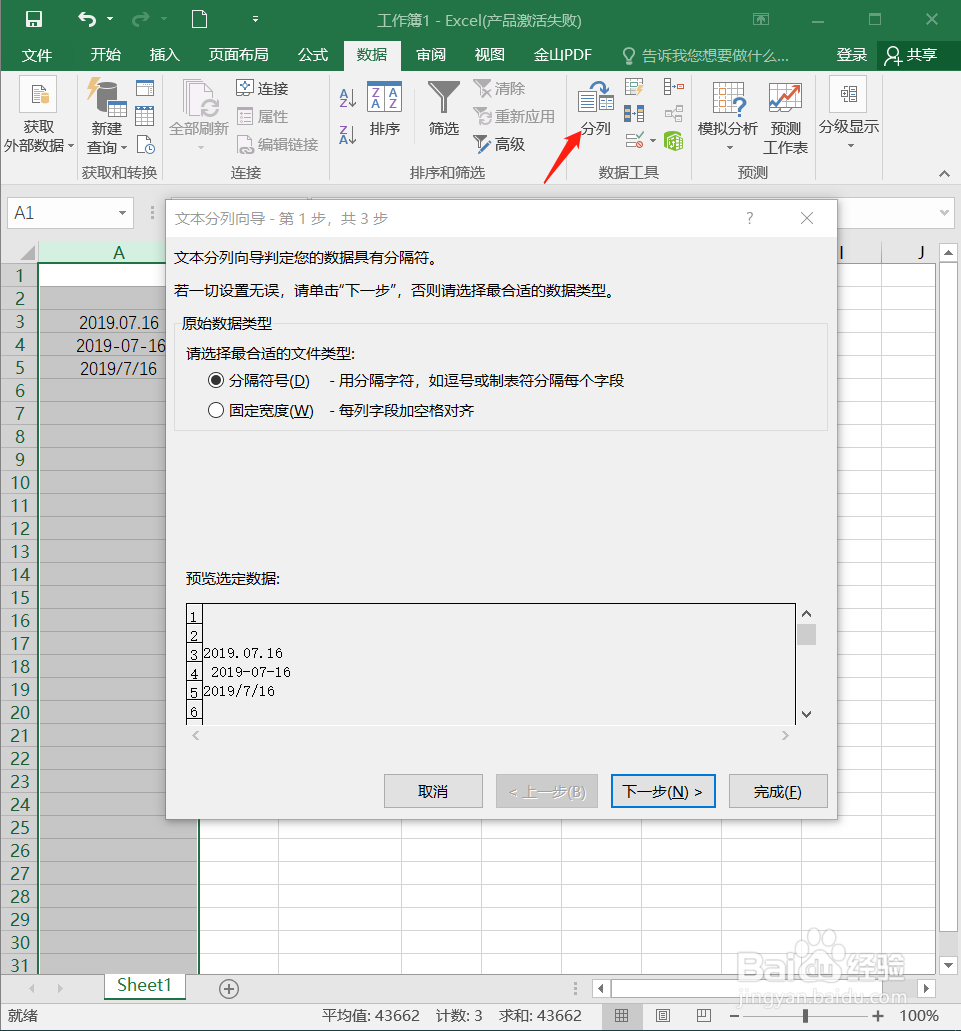
Task: Click the 下一步(N) button in the wizard
Action: pos(663,791)
